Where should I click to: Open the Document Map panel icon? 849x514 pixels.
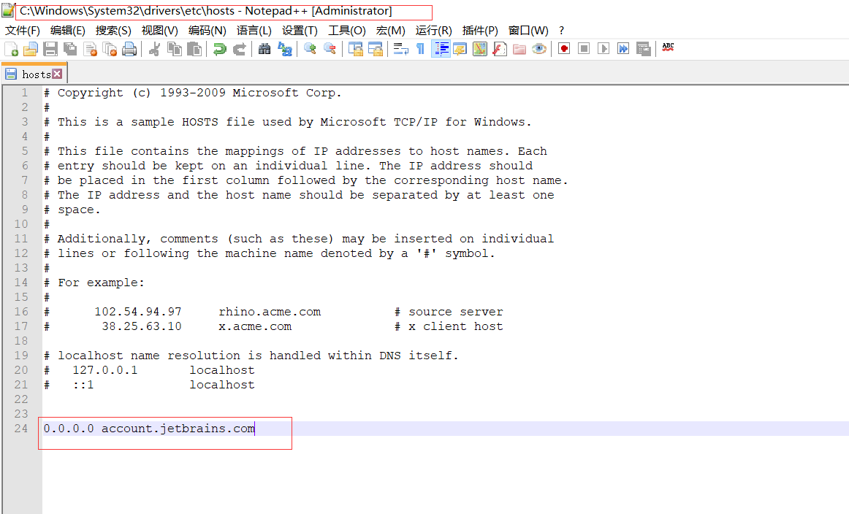[480, 49]
